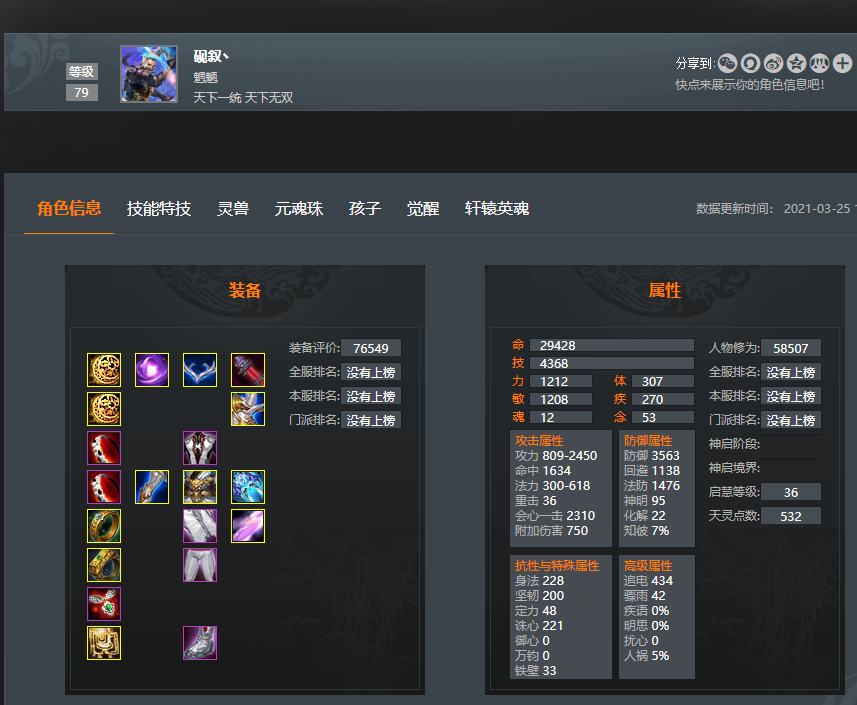Screen dimensions: 857x705
Task: View the white trousers equipment item
Action: tap(200, 565)
